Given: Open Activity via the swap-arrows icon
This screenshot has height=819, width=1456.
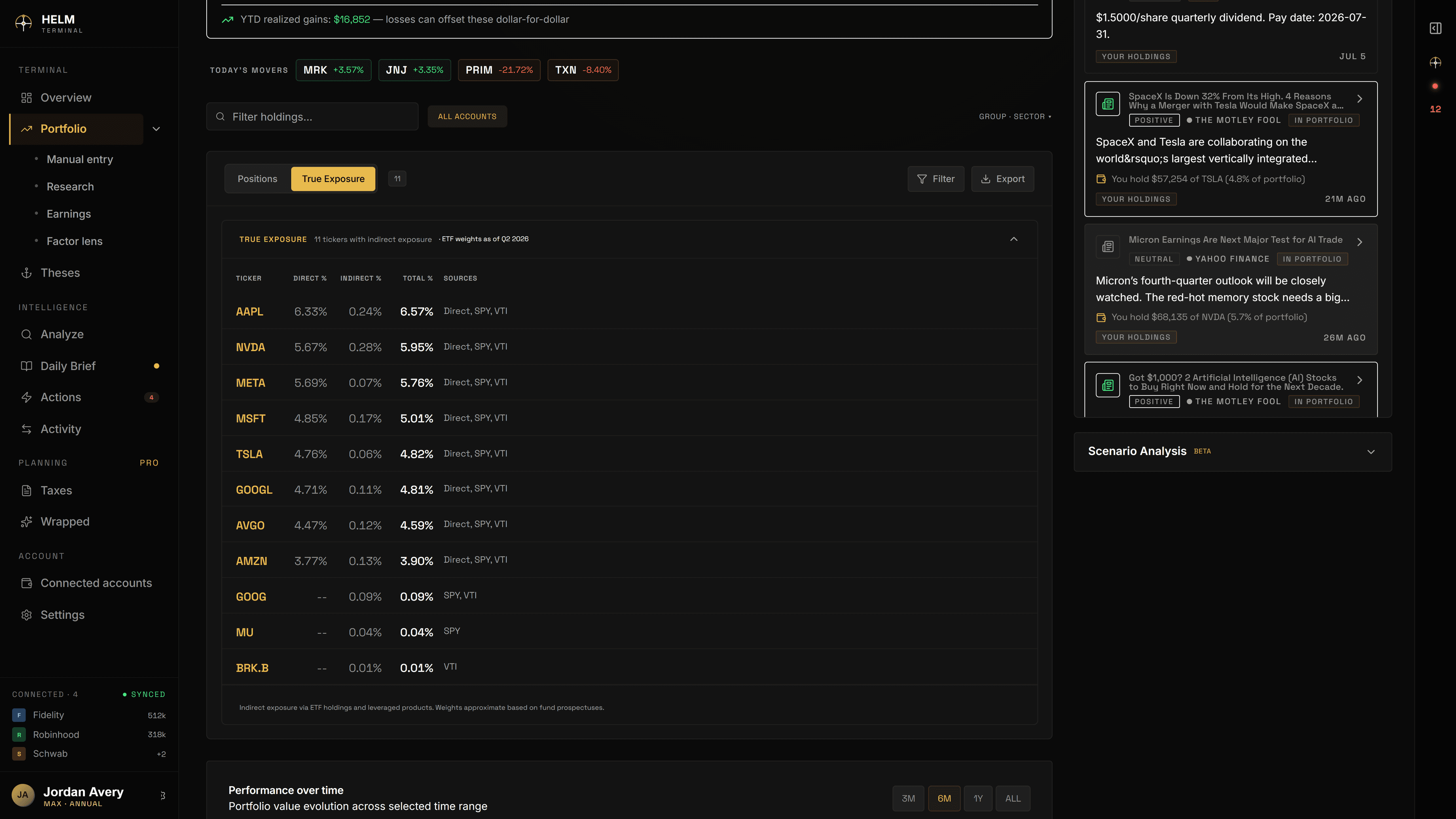Looking at the screenshot, I should pos(27,429).
